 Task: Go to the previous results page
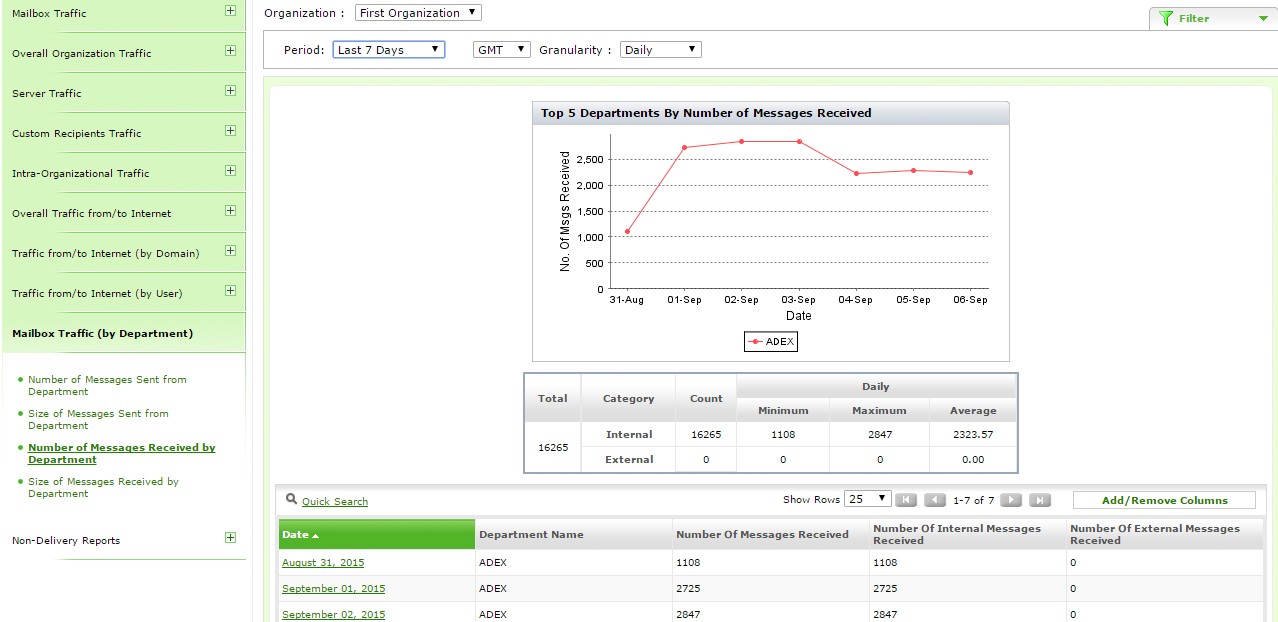(935, 500)
